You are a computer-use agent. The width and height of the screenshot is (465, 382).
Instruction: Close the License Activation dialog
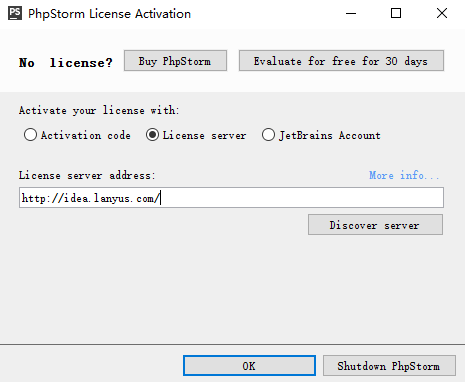click(x=442, y=13)
